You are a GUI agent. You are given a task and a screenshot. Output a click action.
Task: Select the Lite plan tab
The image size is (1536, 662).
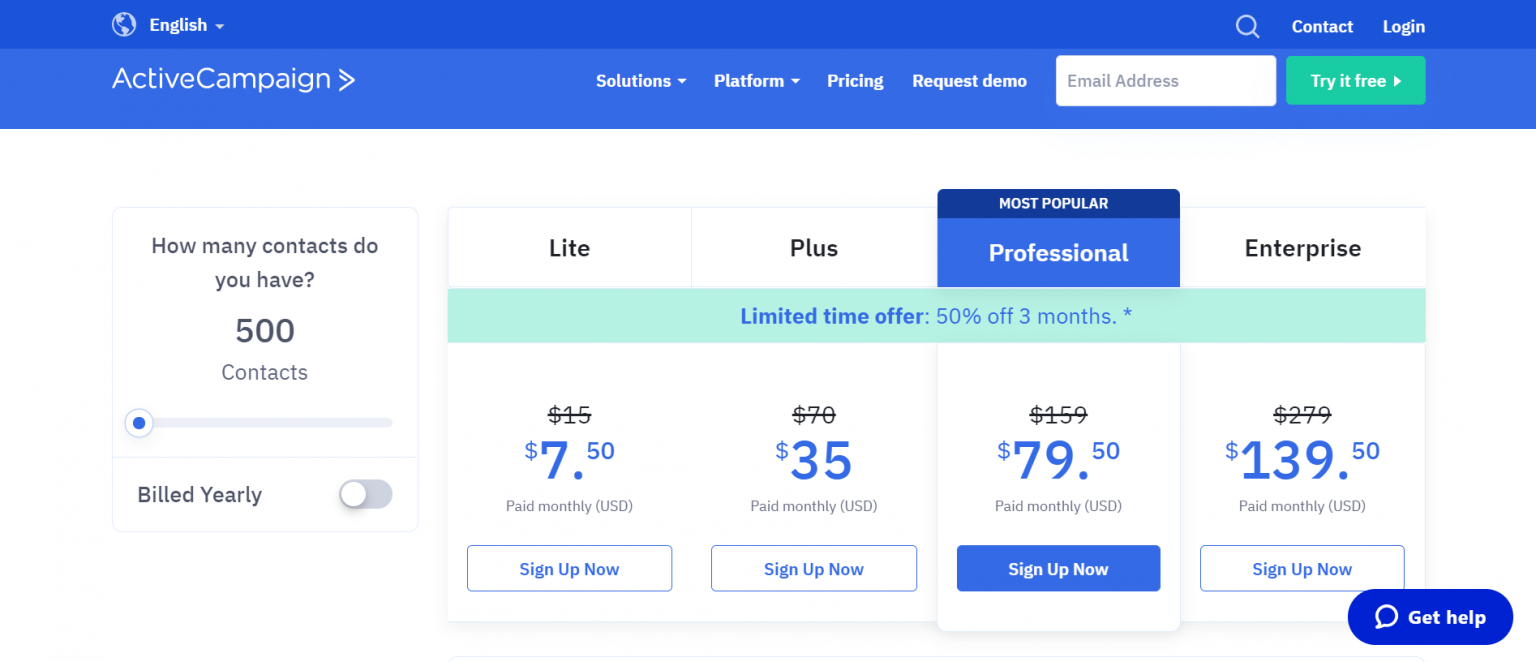point(569,248)
